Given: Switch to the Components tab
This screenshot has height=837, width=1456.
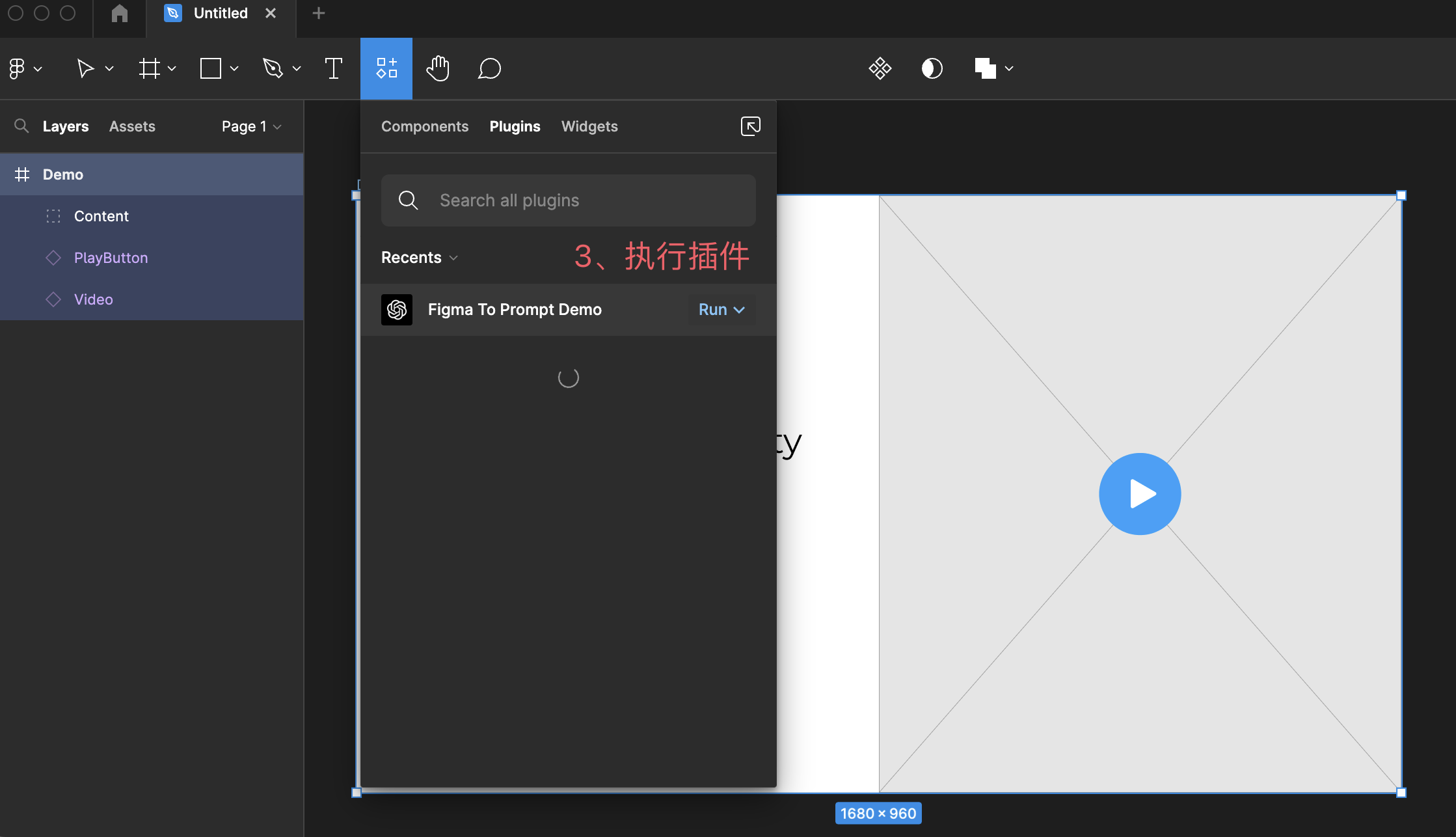Looking at the screenshot, I should tap(424, 126).
